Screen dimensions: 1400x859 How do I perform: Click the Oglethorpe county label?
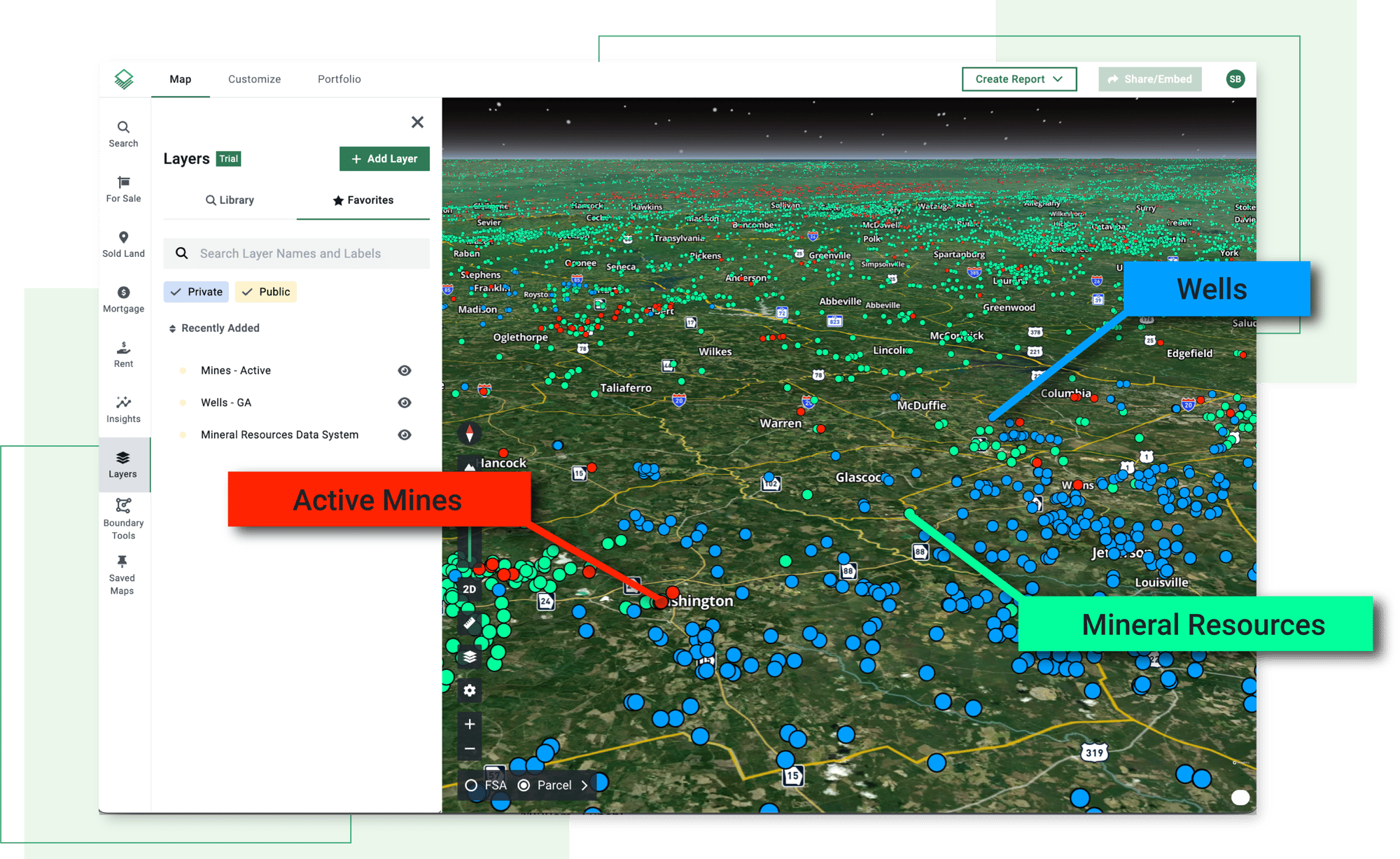pyautogui.click(x=521, y=337)
